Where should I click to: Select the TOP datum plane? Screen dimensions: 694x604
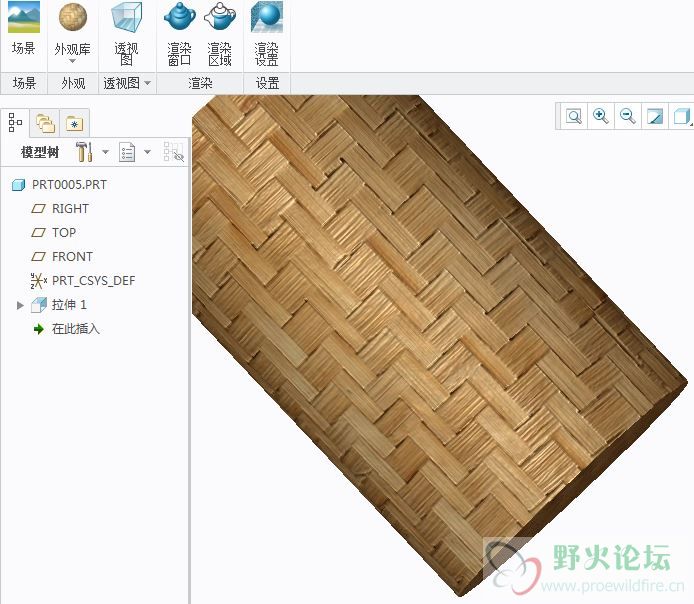point(64,232)
